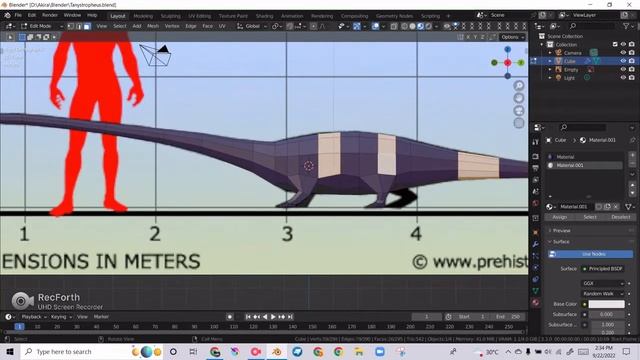Viewport: 640px width, 360px height.
Task: Open Mesh menu in viewport header
Action: [153, 26]
